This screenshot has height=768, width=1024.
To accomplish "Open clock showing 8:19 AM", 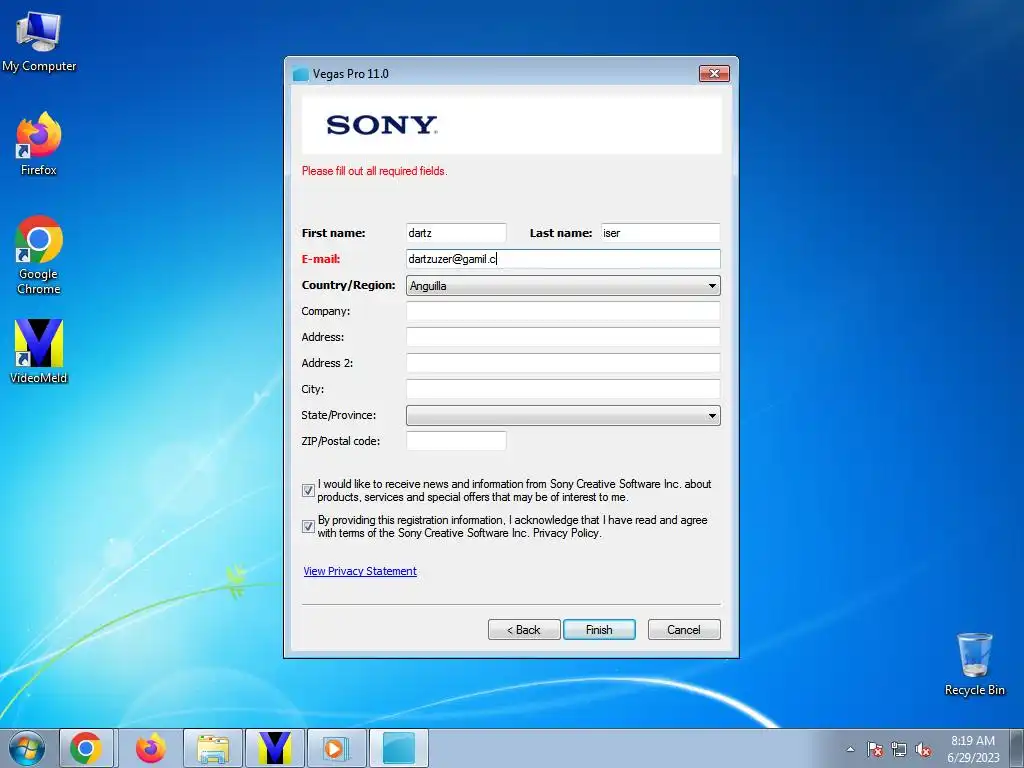I will 973,749.
